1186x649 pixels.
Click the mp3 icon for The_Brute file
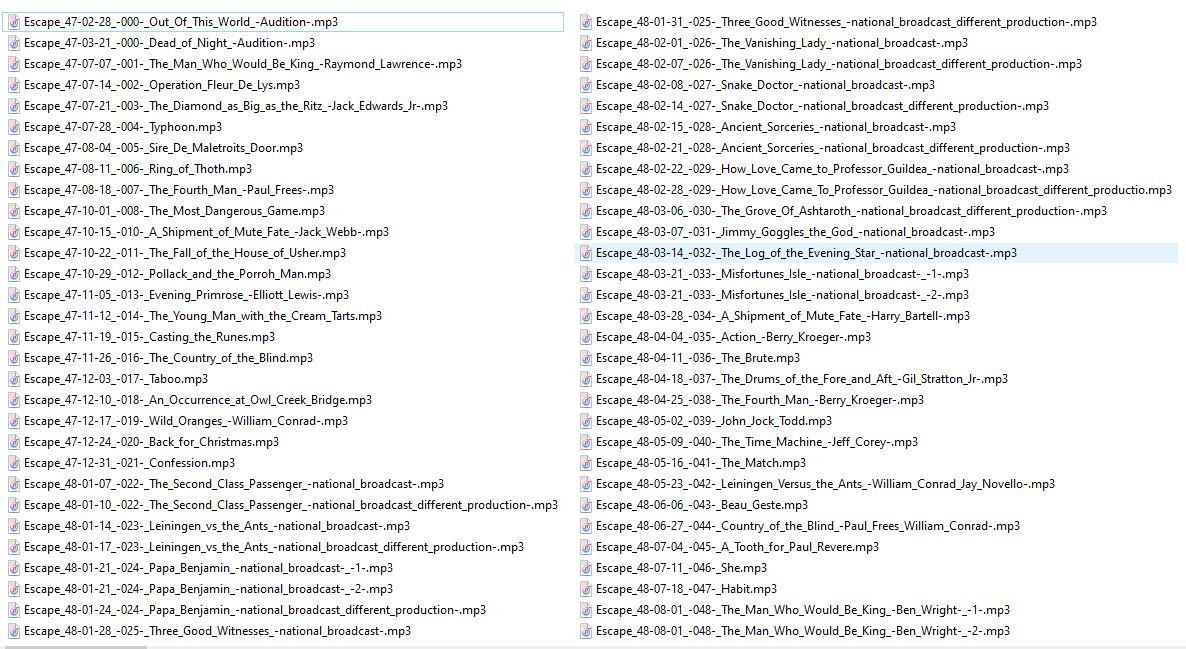(586, 358)
